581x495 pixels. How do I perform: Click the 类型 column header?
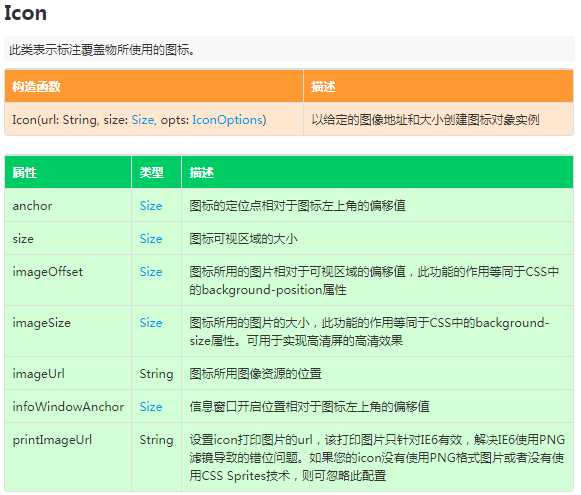click(152, 172)
